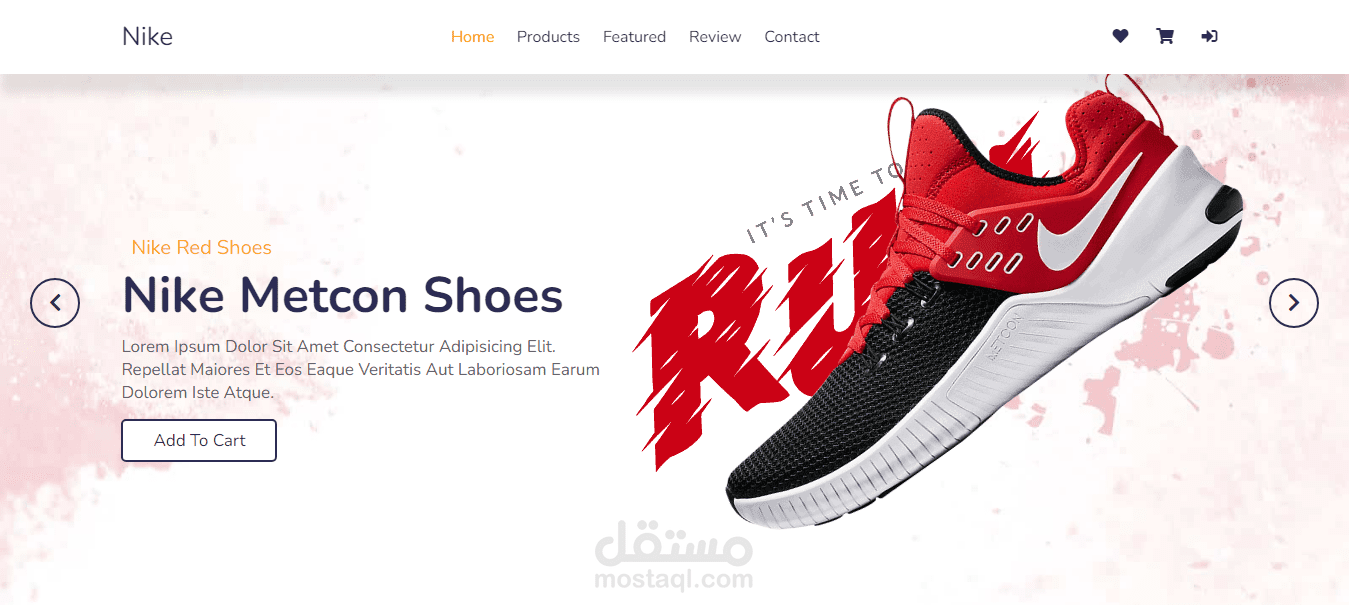This screenshot has height=605, width=1349.
Task: Select the Nike Red Shoes subtitle
Action: point(201,247)
